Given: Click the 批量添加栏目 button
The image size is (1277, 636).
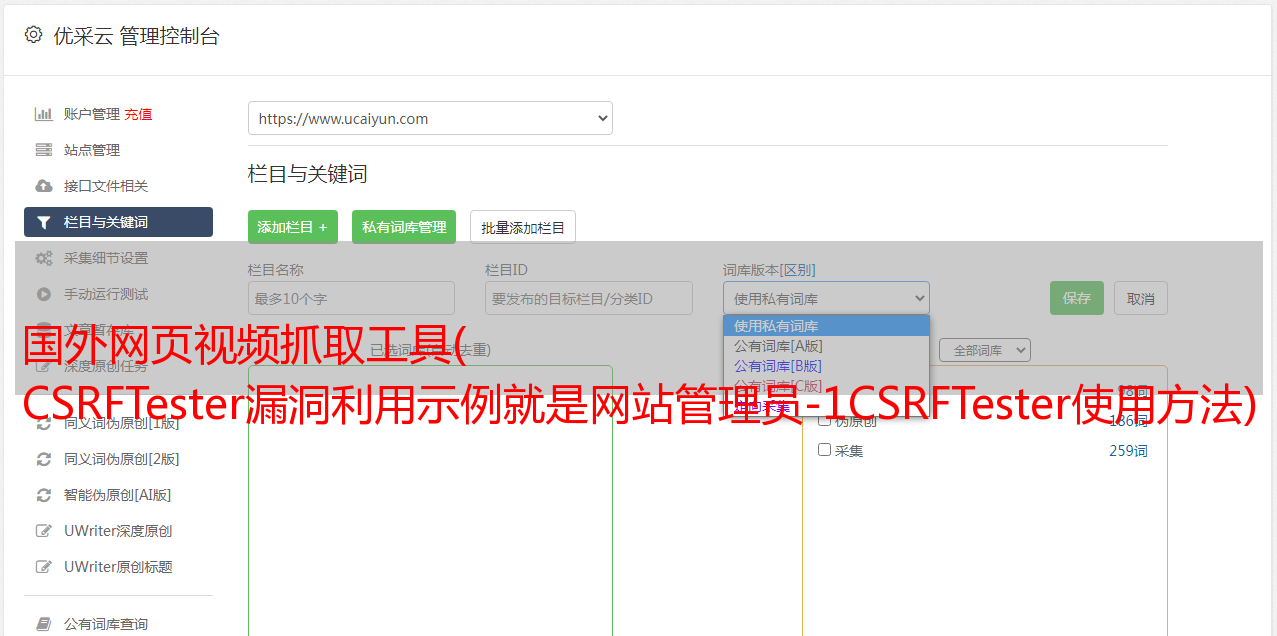Looking at the screenshot, I should (x=523, y=227).
